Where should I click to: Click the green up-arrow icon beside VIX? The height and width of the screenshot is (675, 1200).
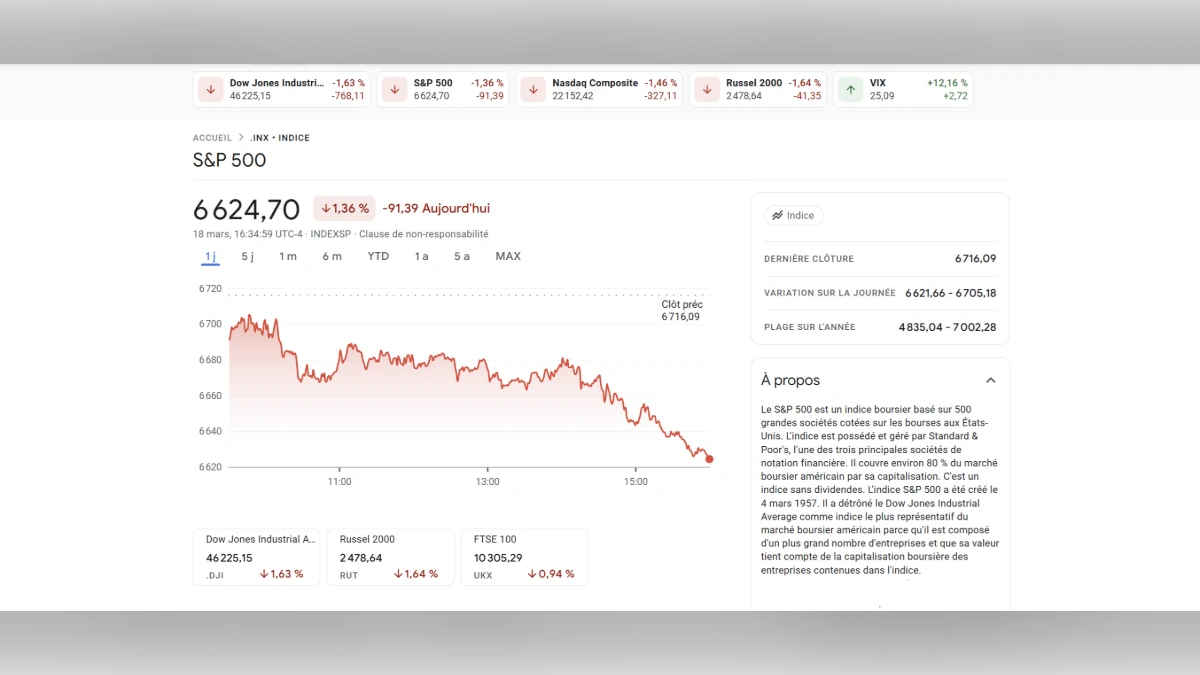(x=849, y=89)
